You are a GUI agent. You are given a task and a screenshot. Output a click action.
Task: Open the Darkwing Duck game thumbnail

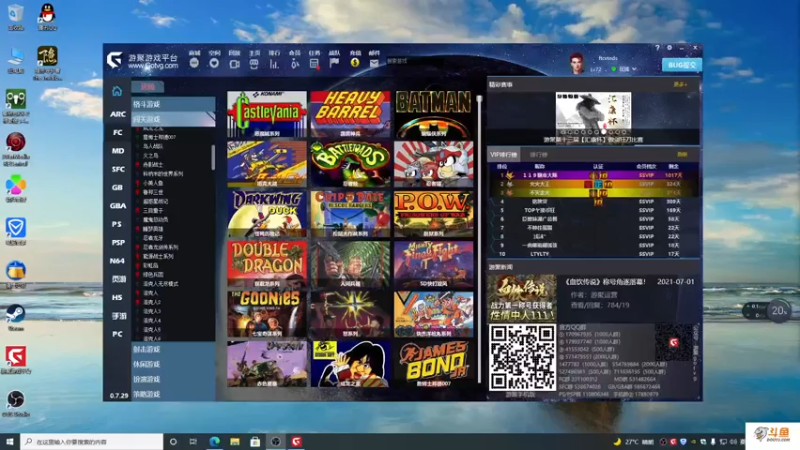[267, 214]
